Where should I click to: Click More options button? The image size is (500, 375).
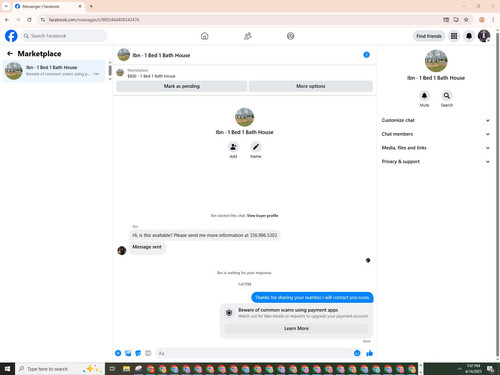tap(311, 86)
